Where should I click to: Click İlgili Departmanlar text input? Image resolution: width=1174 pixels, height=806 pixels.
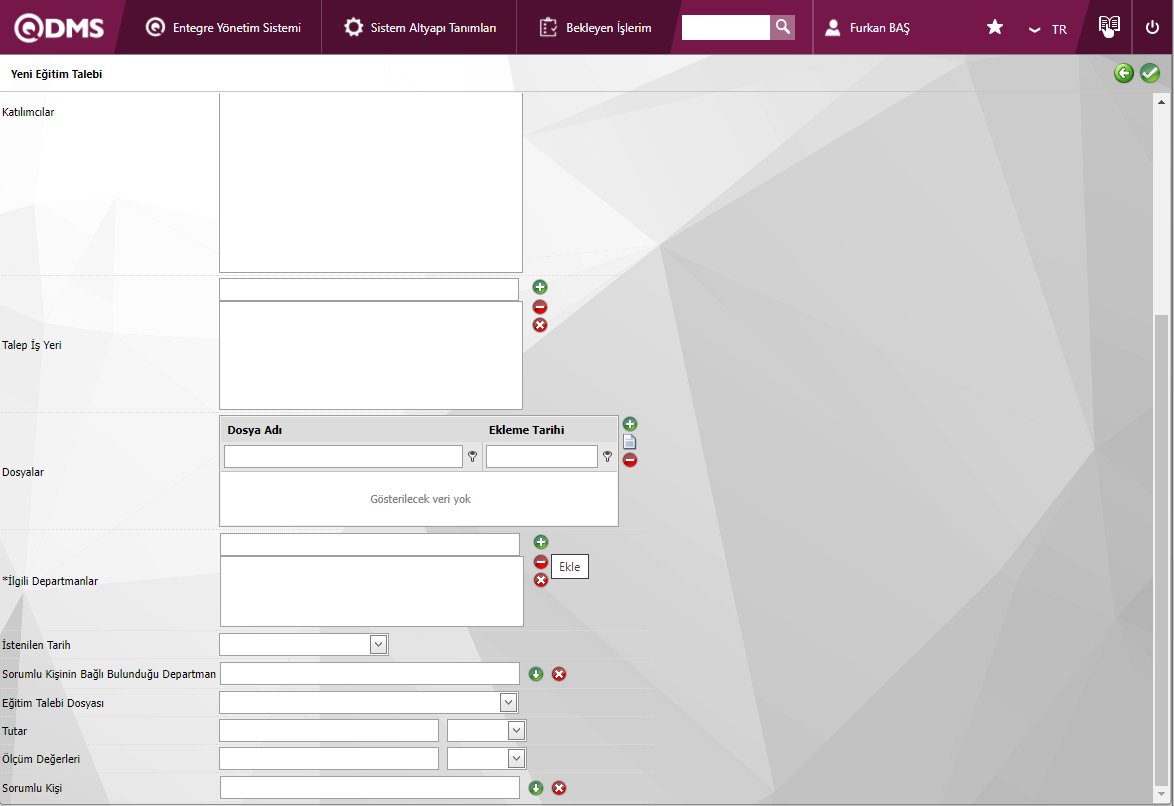point(370,545)
